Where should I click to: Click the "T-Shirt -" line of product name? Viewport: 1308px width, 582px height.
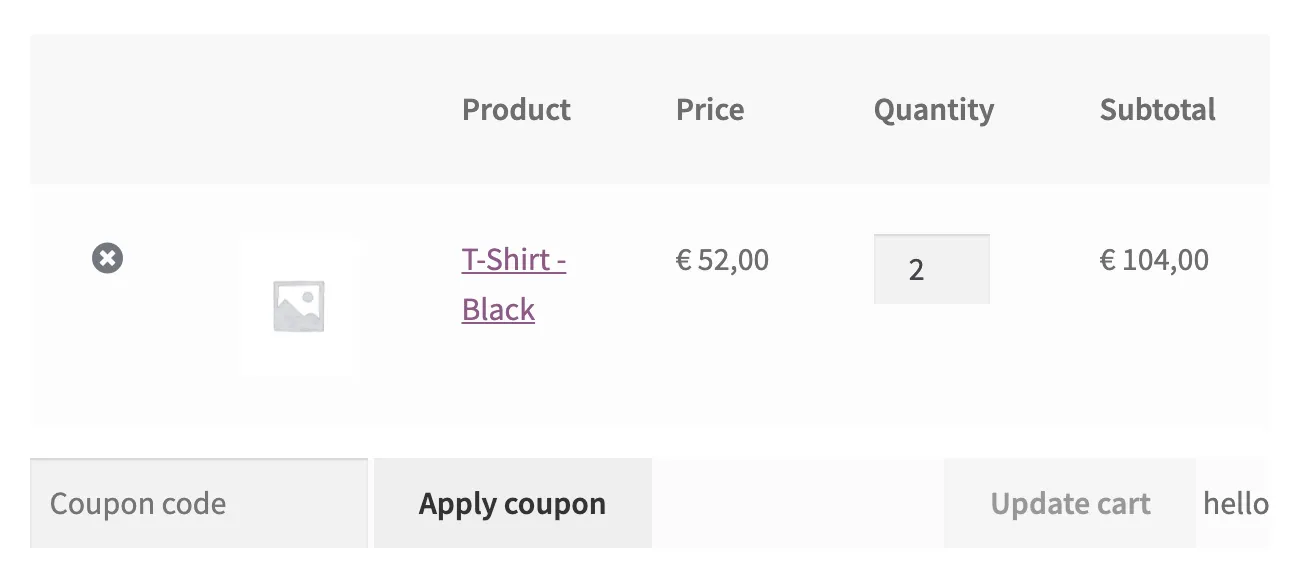click(513, 261)
